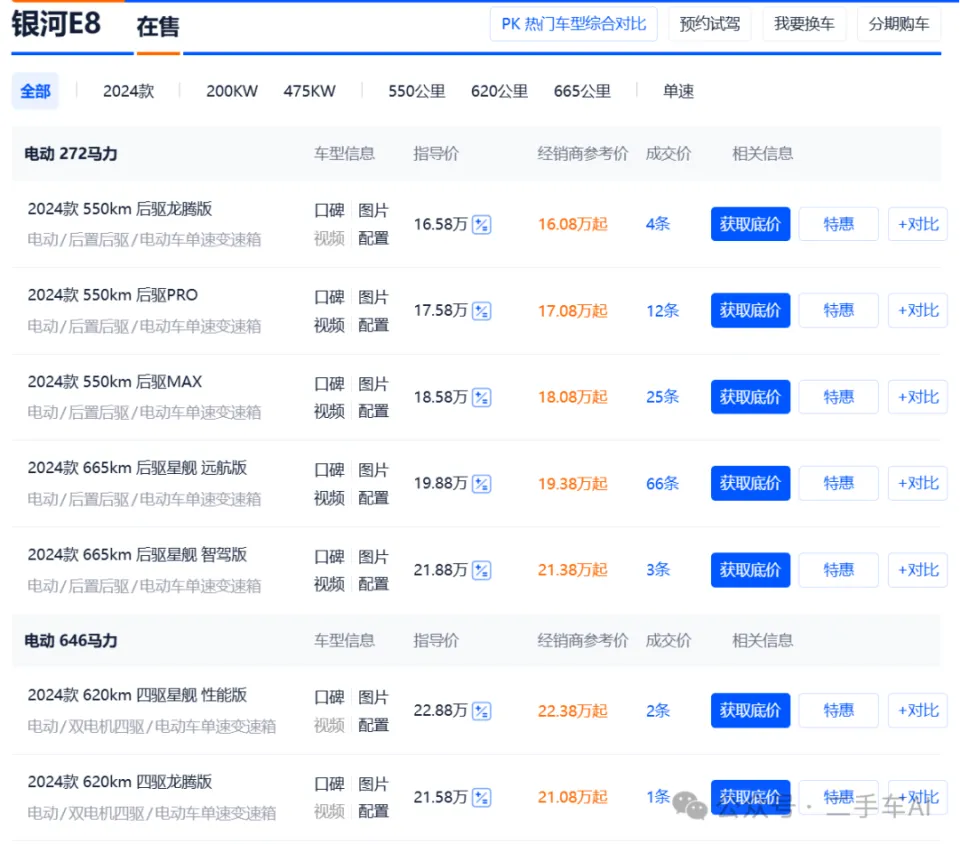The width and height of the screenshot is (960, 844).
Task: Add 665km 智驾版 to 对比
Action: [x=918, y=570]
